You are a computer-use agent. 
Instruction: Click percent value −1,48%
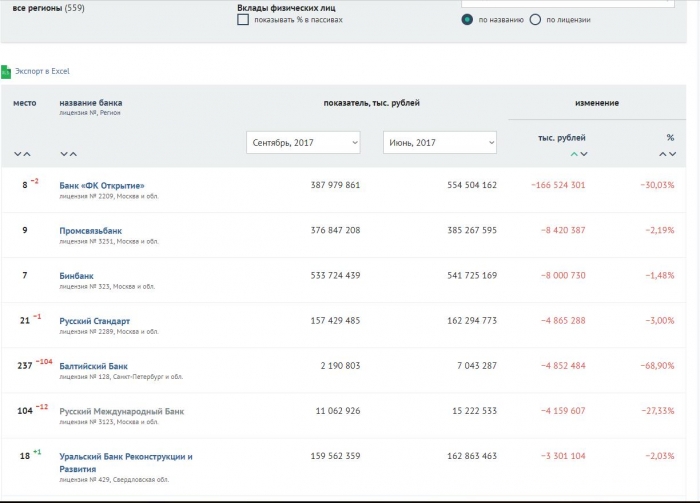(660, 275)
